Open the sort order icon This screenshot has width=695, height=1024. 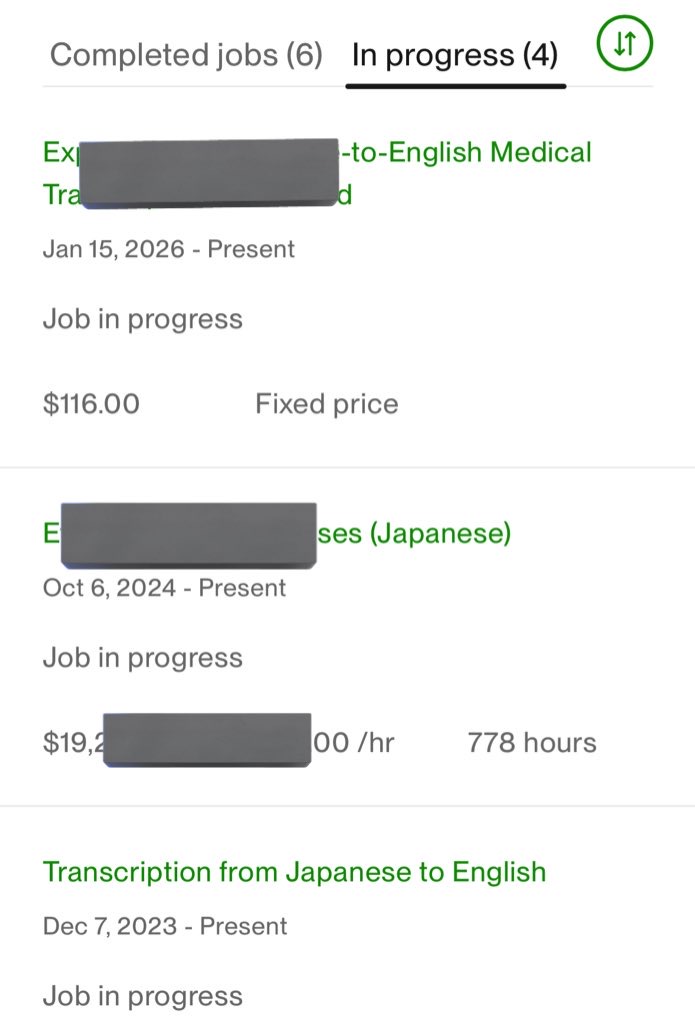(624, 45)
